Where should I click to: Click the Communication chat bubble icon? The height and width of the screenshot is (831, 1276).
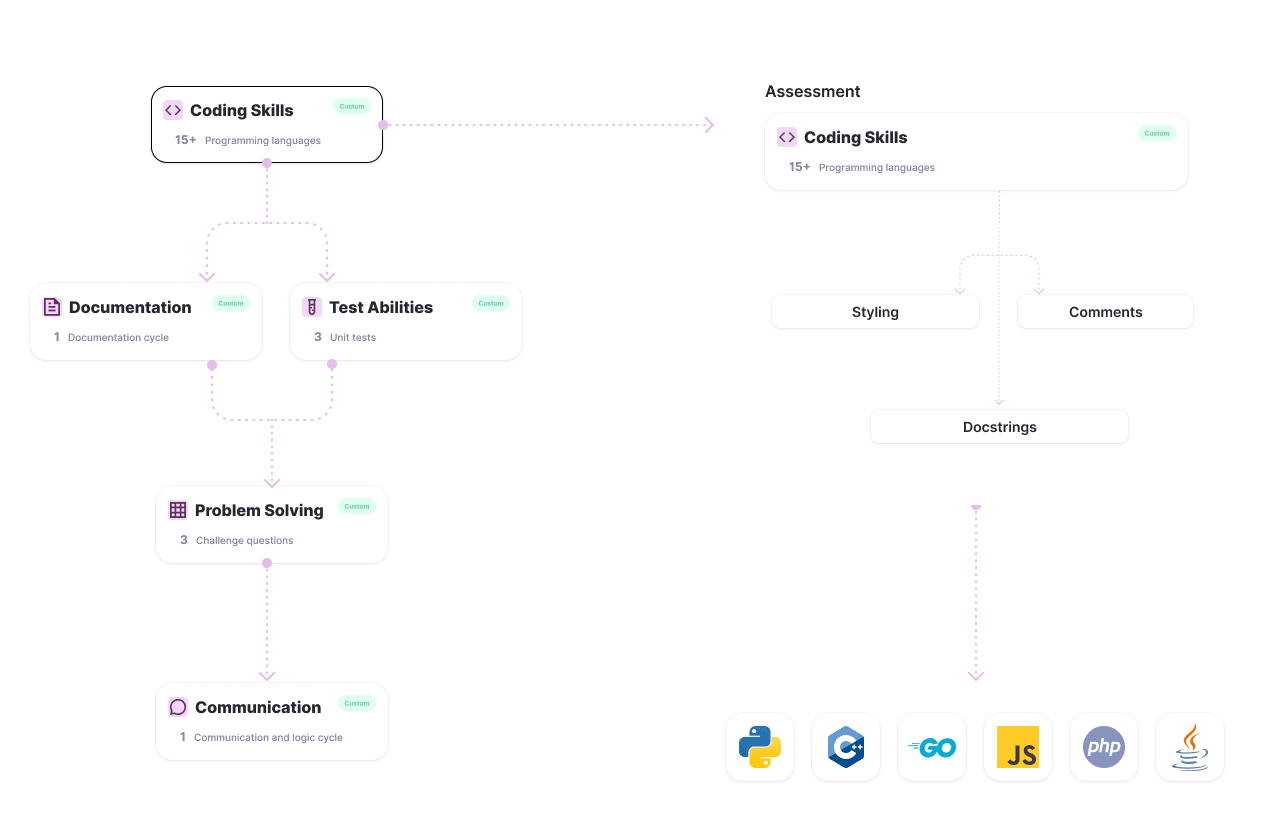pyautogui.click(x=178, y=707)
